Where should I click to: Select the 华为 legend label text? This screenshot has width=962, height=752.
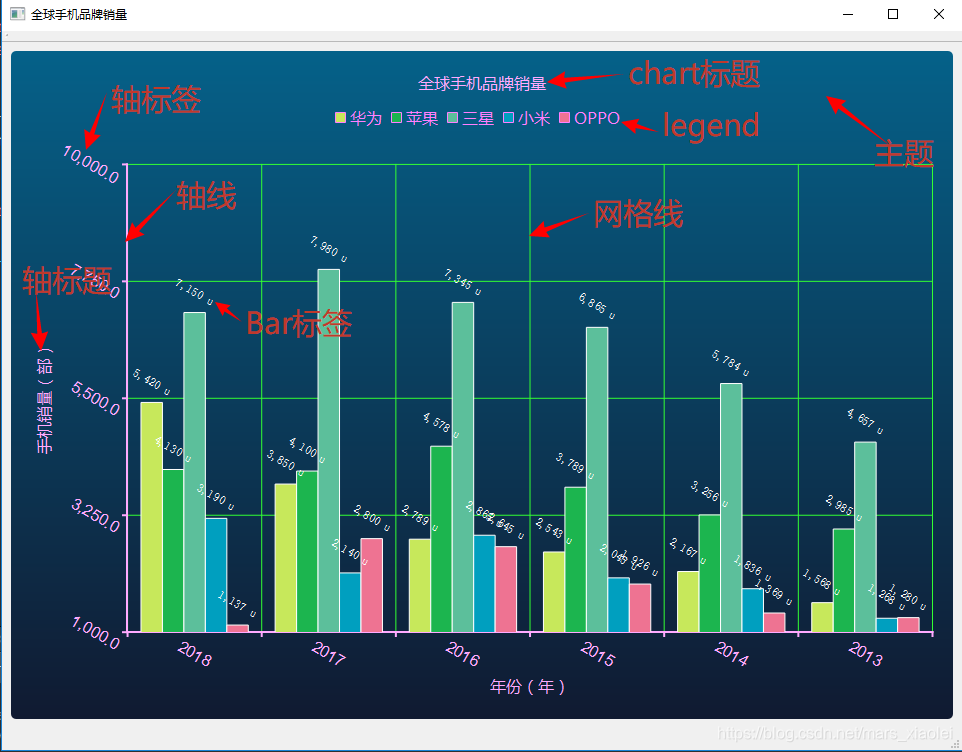pos(366,118)
